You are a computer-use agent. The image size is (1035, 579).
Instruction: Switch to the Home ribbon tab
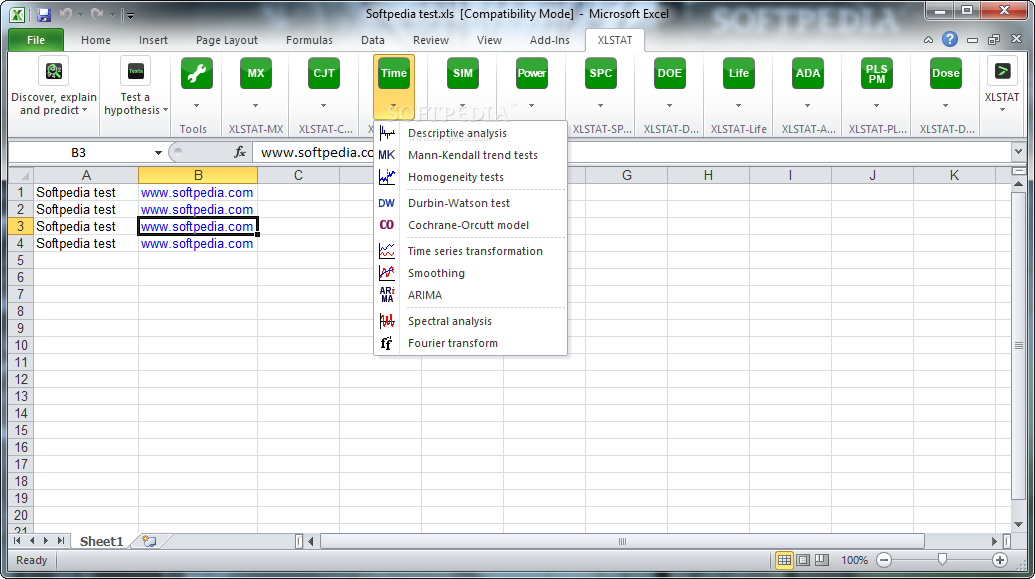click(x=96, y=40)
